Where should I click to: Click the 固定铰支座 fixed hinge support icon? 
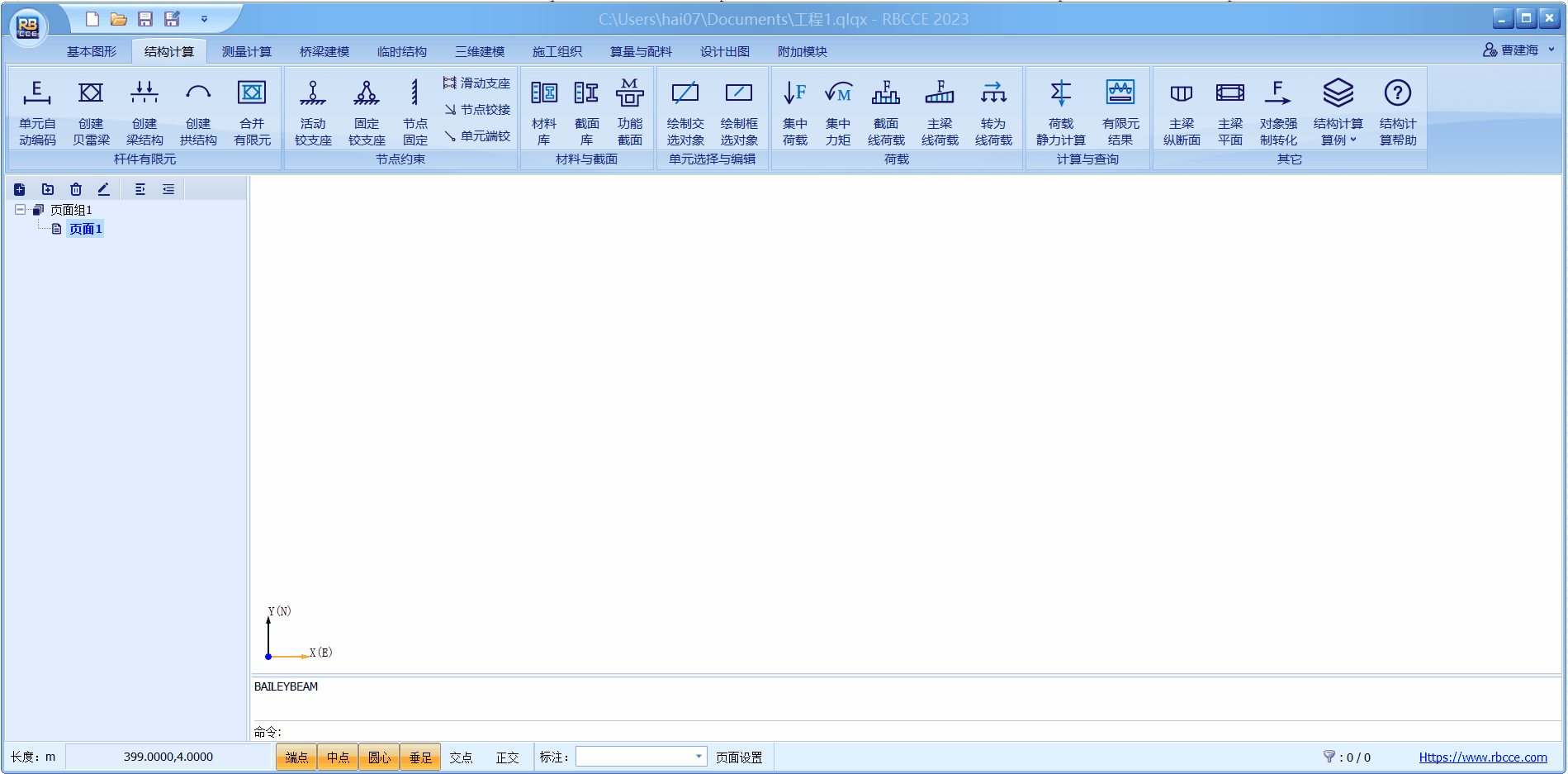point(367,112)
